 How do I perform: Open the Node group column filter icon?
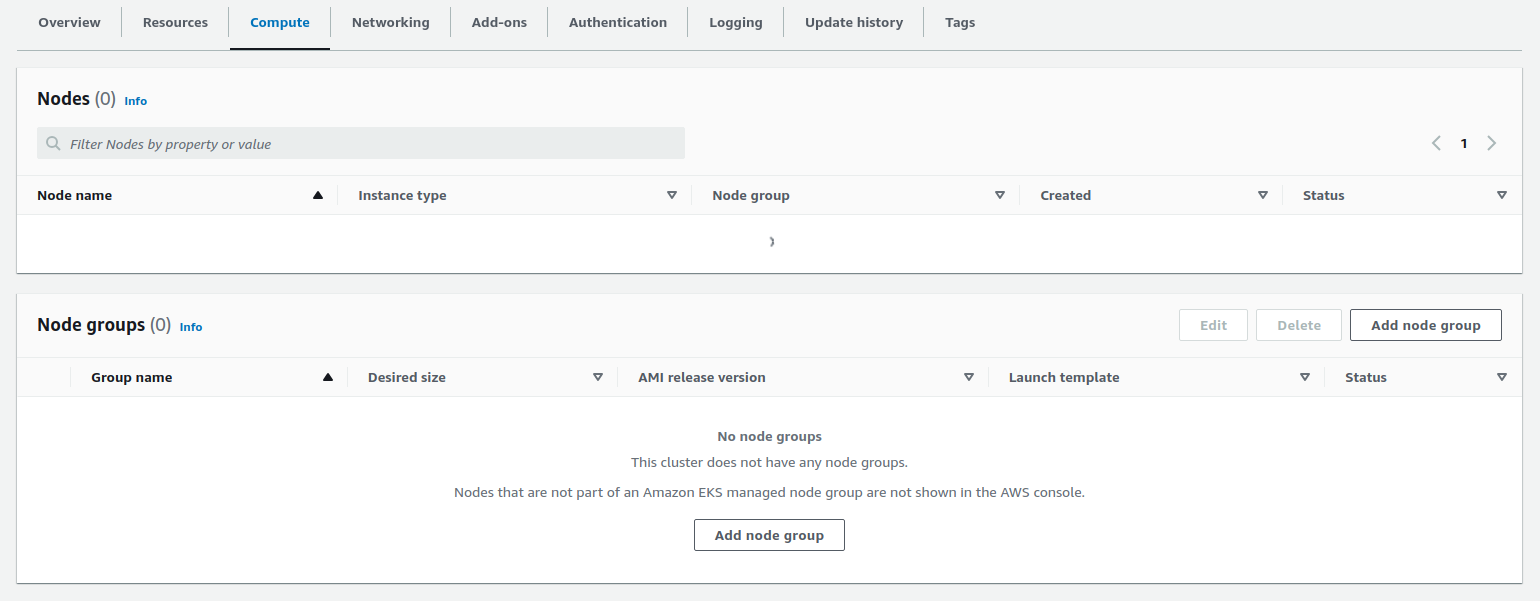coord(999,194)
